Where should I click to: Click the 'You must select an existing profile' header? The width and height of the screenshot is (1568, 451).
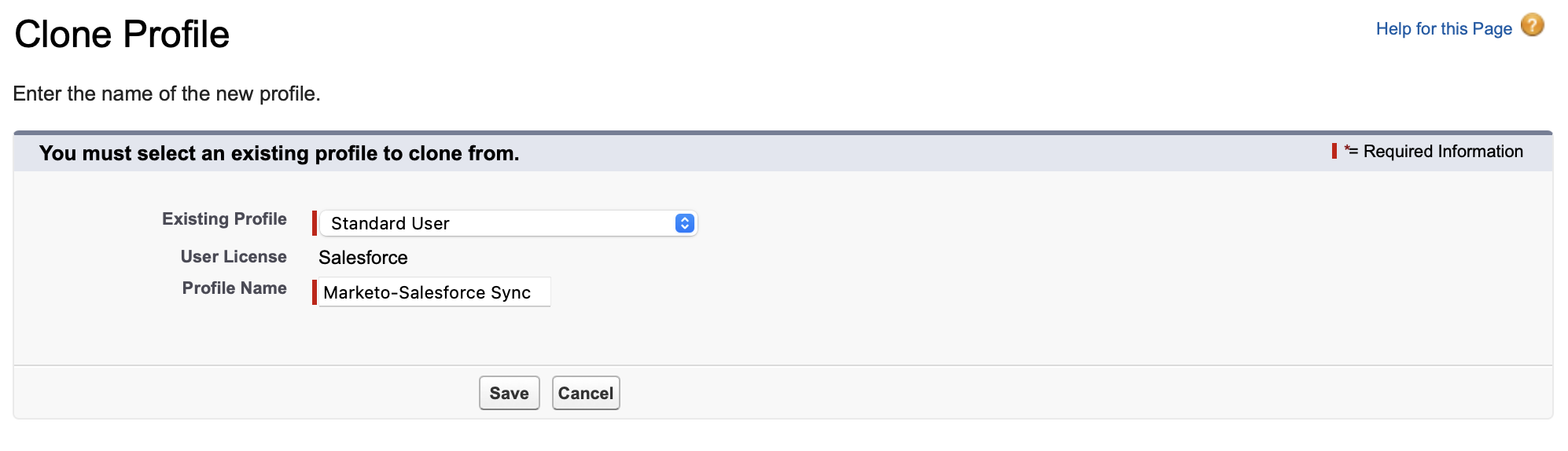279,153
